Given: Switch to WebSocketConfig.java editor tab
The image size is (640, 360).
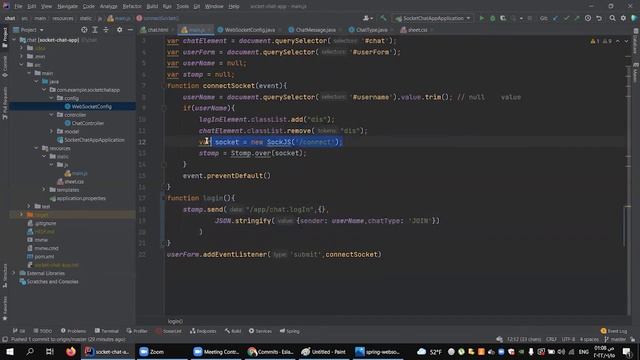Looking at the screenshot, I should pos(247,30).
